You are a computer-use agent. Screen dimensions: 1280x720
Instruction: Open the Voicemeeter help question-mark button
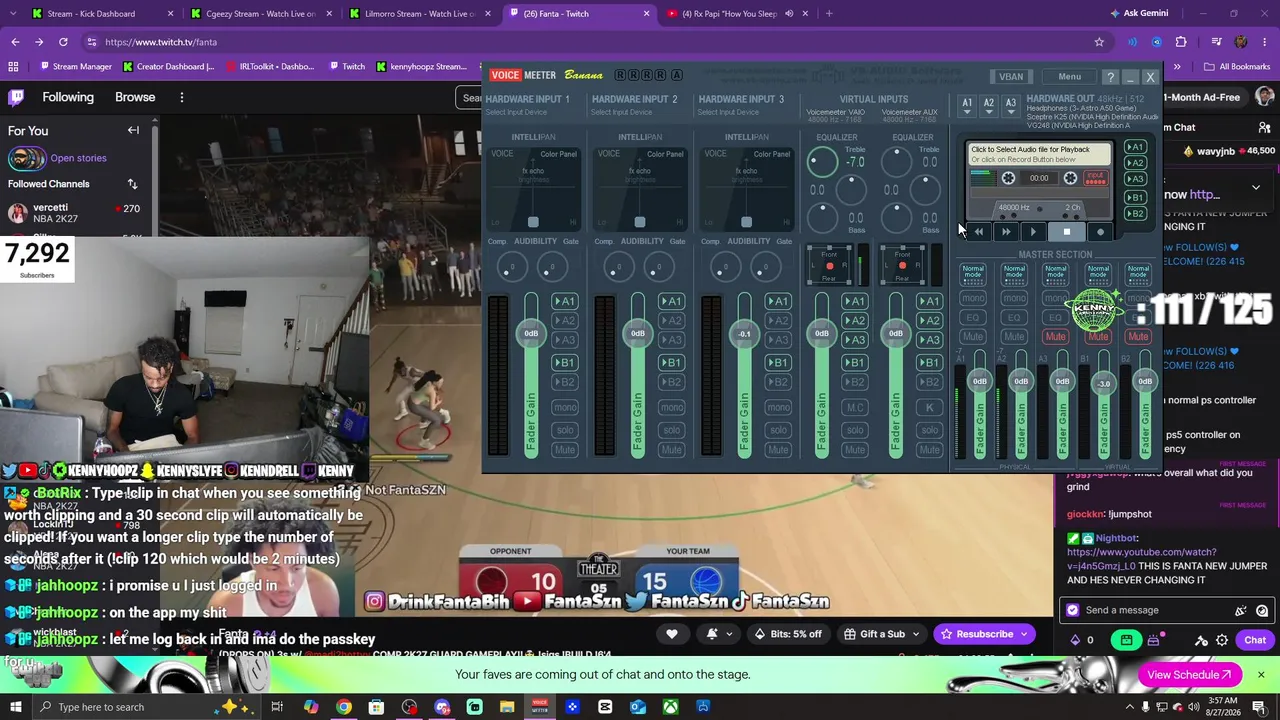(x=1110, y=77)
